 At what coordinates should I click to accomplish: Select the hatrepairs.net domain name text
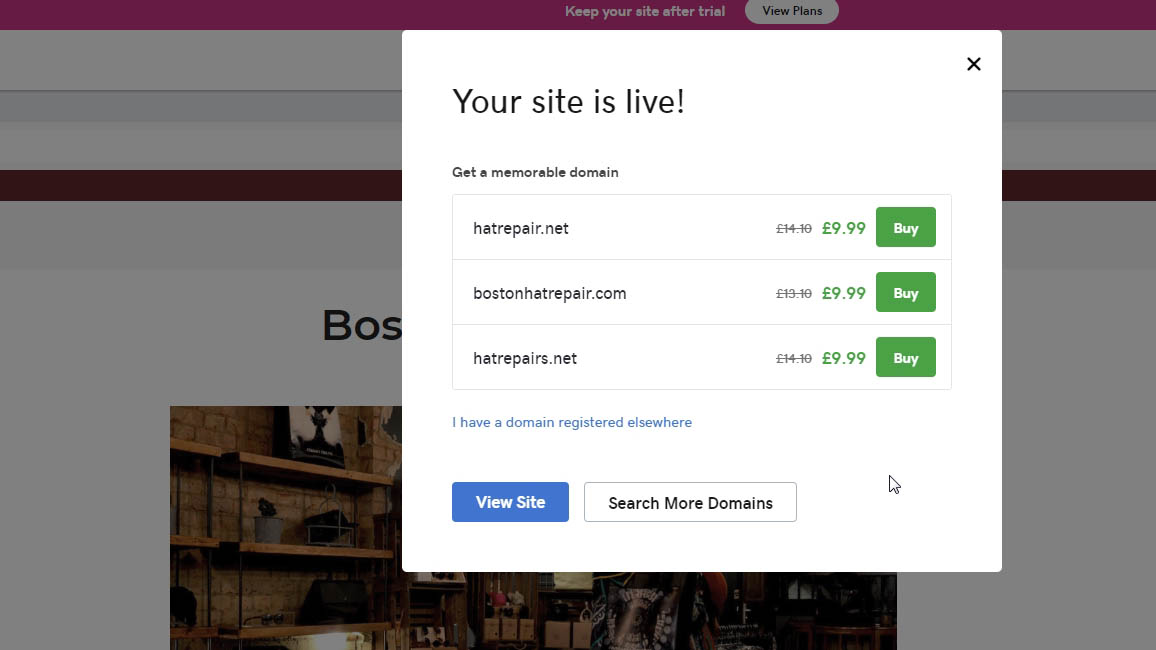click(x=525, y=357)
